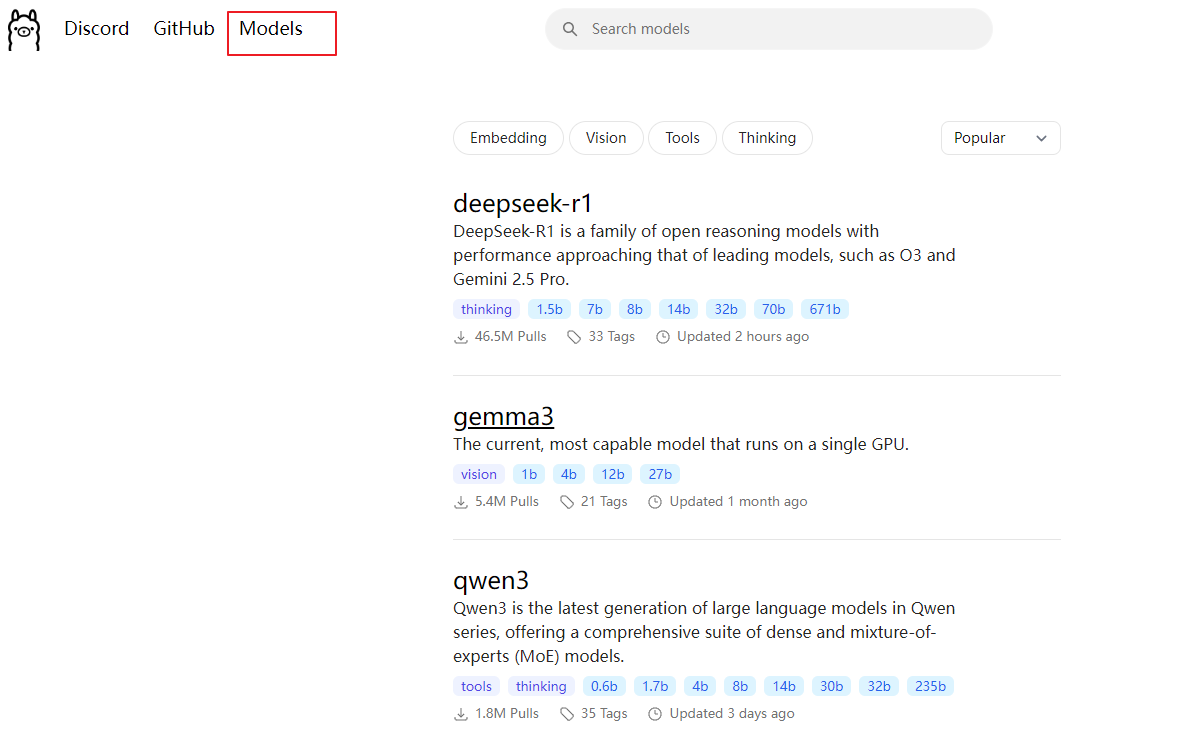The image size is (1186, 738).
Task: Click 'Updated 3 days ago' text
Action: click(732, 713)
